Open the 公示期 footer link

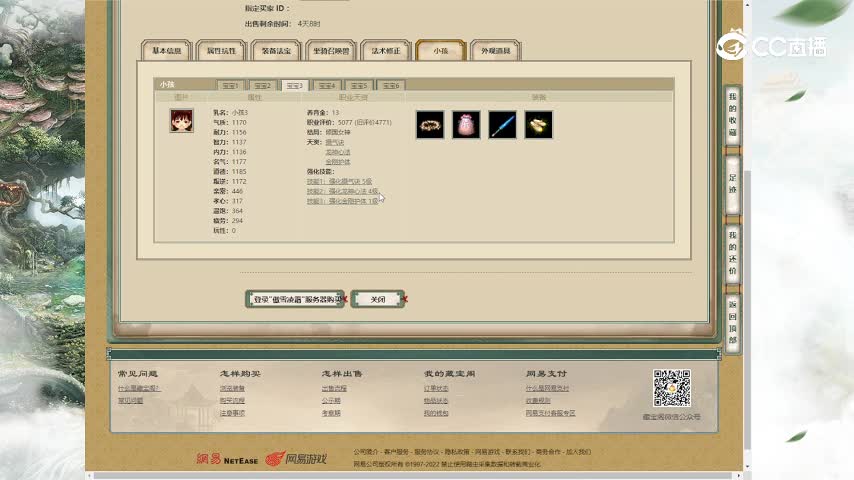tap(331, 400)
